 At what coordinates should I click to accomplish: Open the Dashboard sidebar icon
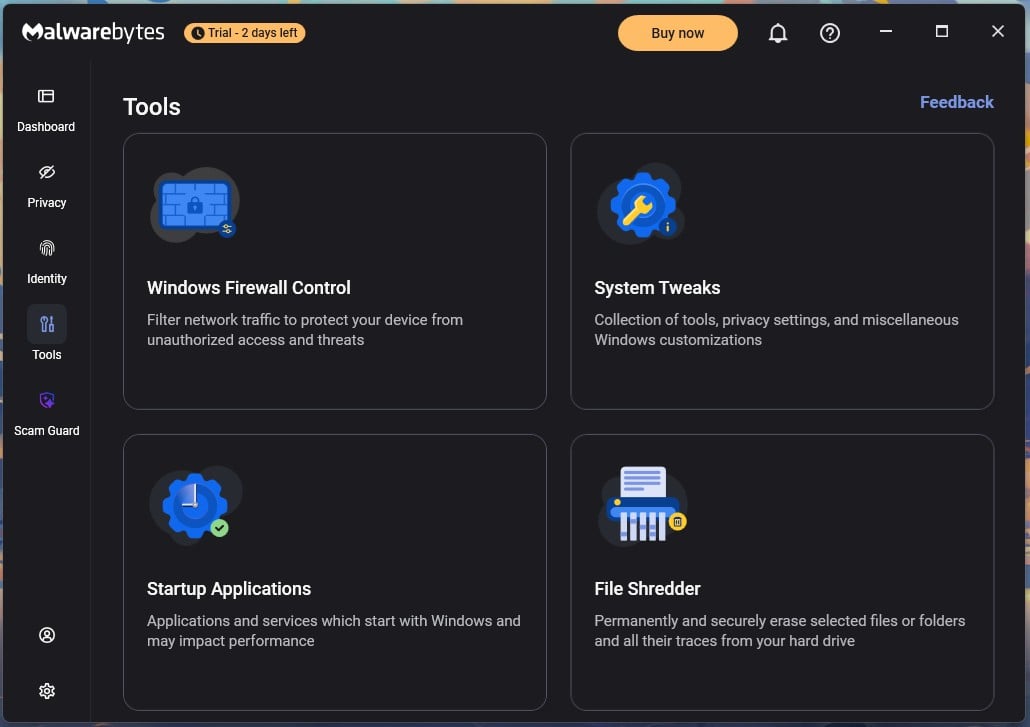tap(46, 97)
